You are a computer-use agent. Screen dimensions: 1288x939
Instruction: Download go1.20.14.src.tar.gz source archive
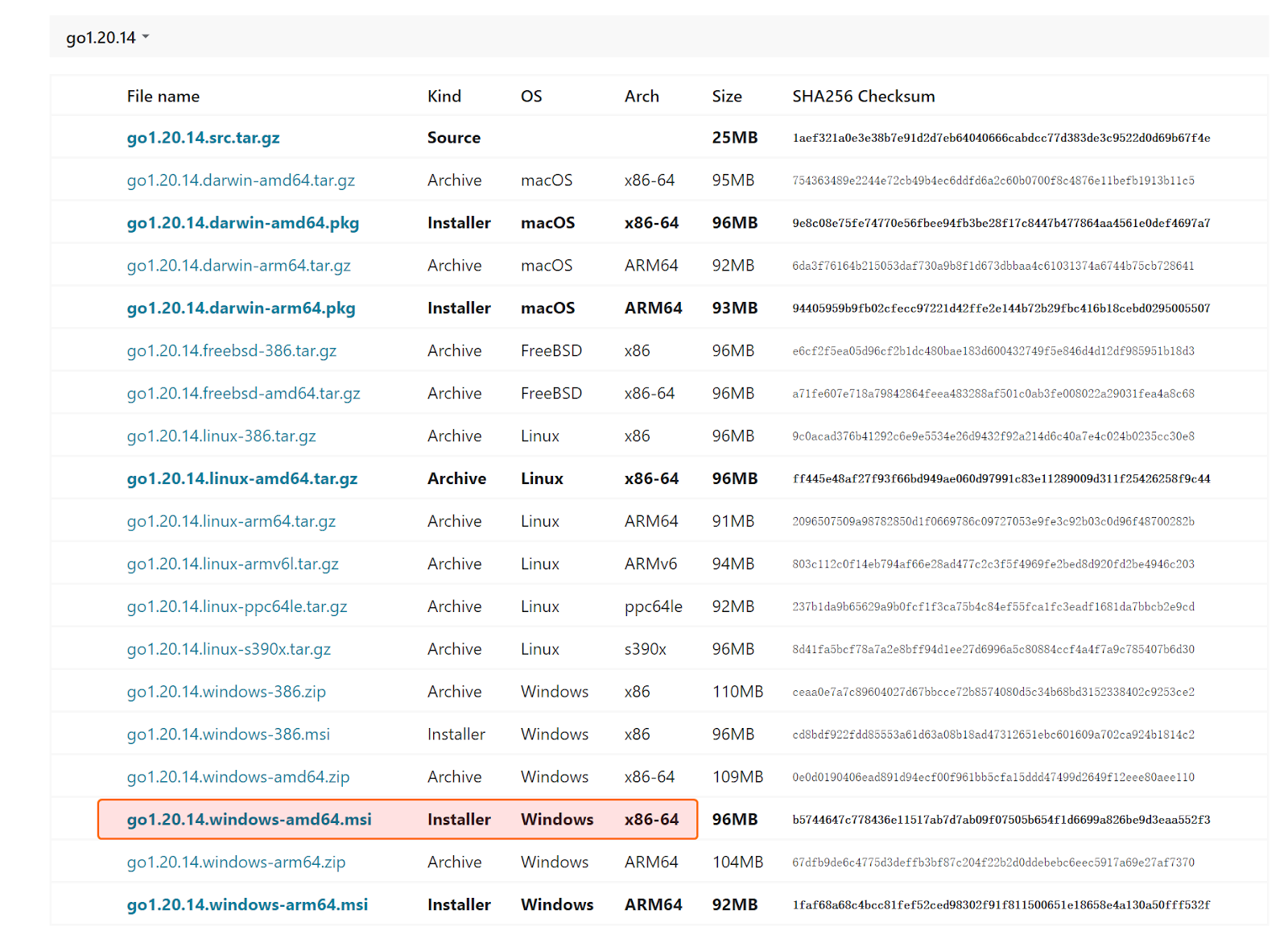[x=203, y=138]
